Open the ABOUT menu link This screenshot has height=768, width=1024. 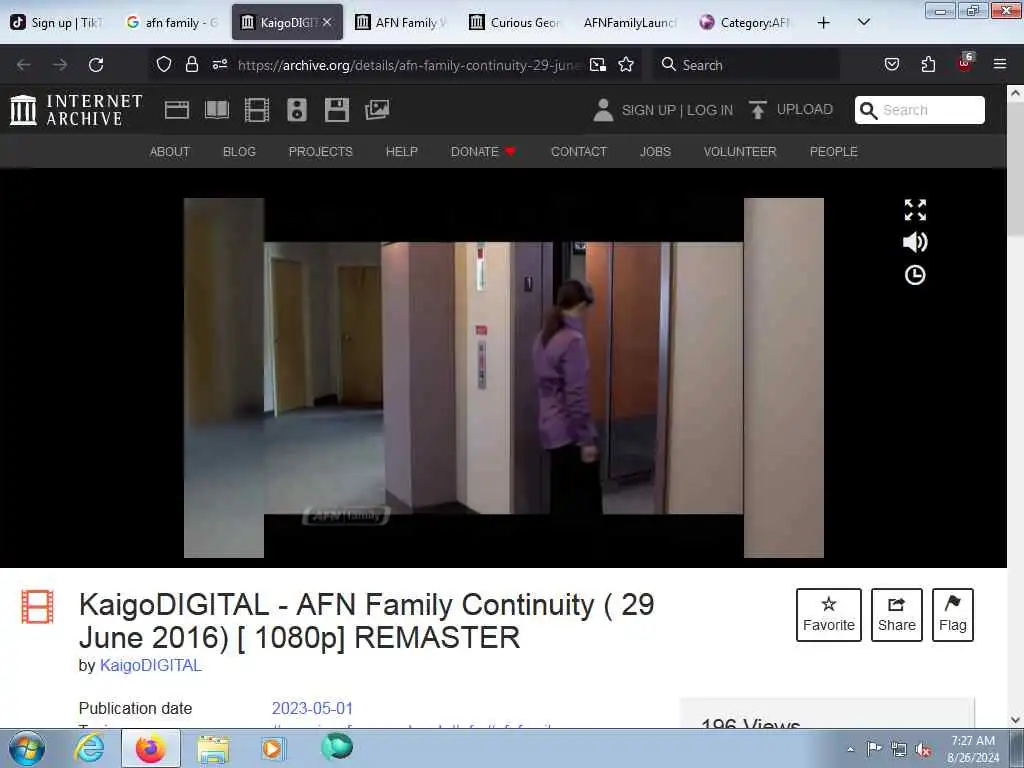coord(170,152)
